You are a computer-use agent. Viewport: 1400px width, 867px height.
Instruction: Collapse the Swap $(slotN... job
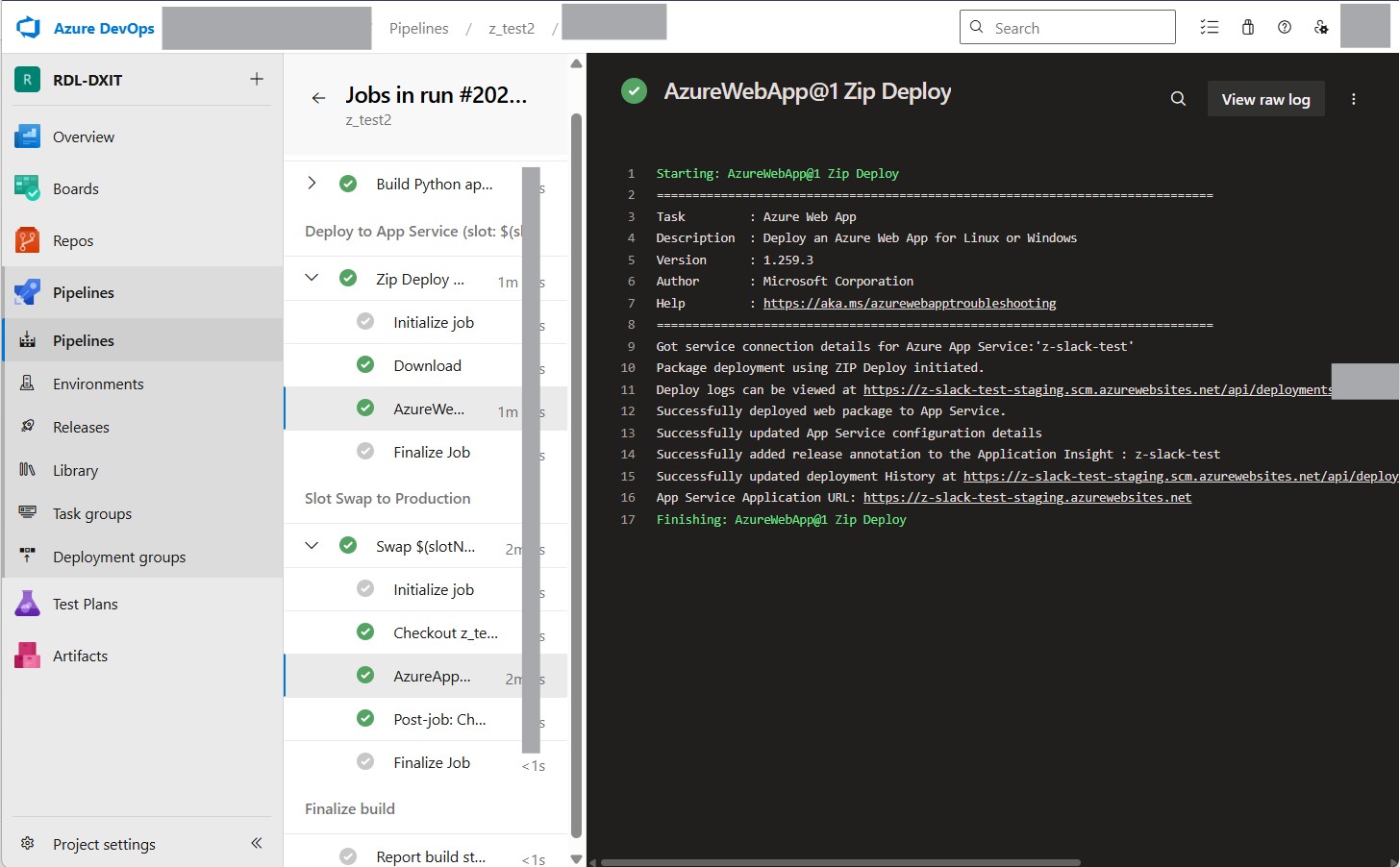(312, 545)
